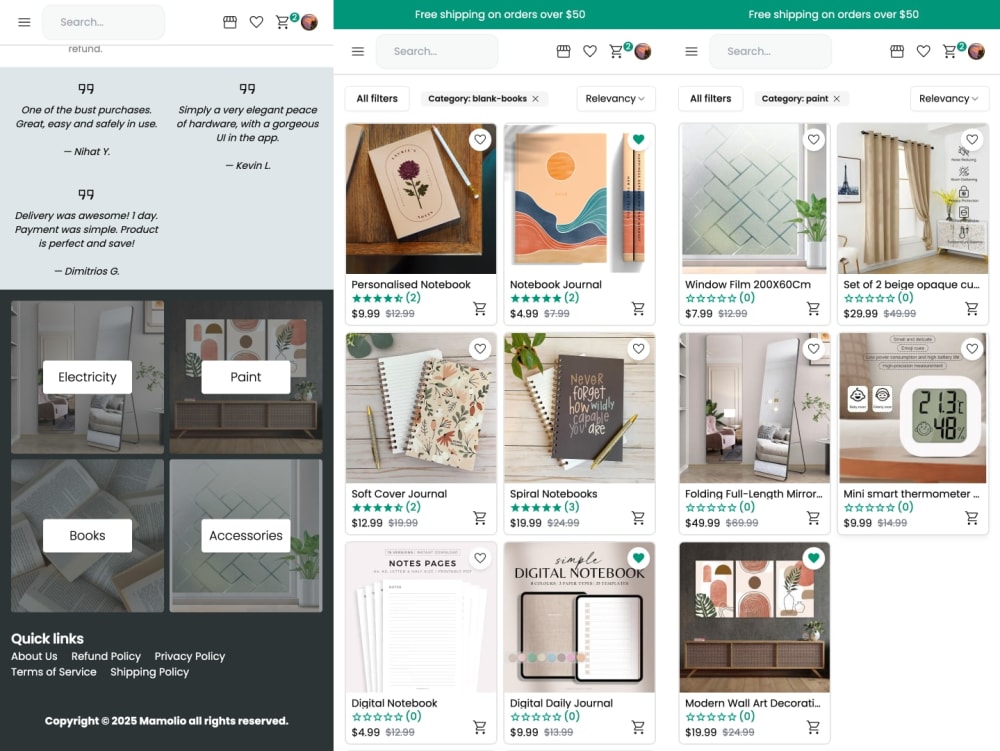Image resolution: width=1000 pixels, height=751 pixels.
Task: Open Personalised Notebook product image
Action: click(x=421, y=199)
